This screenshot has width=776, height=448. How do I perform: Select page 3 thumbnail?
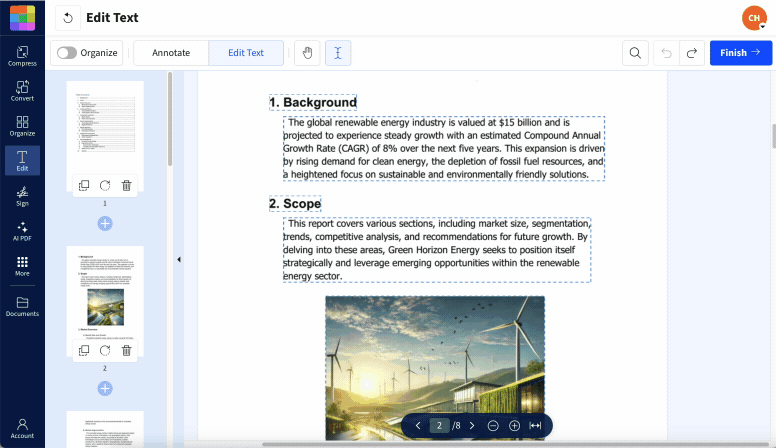105,429
